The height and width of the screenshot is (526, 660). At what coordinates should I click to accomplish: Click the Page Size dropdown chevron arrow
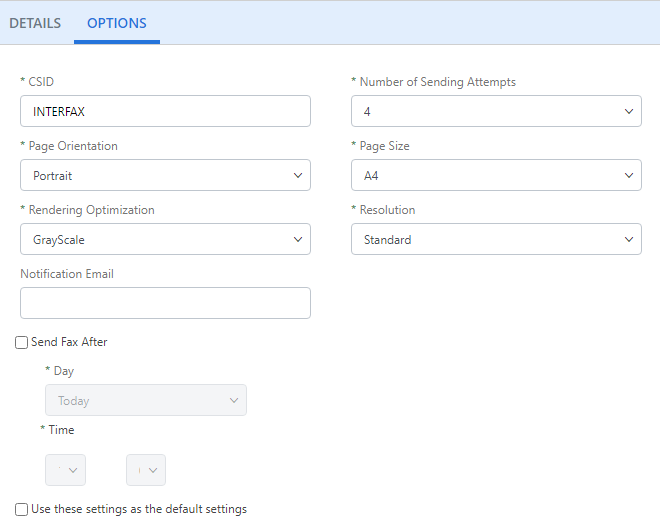(x=629, y=176)
